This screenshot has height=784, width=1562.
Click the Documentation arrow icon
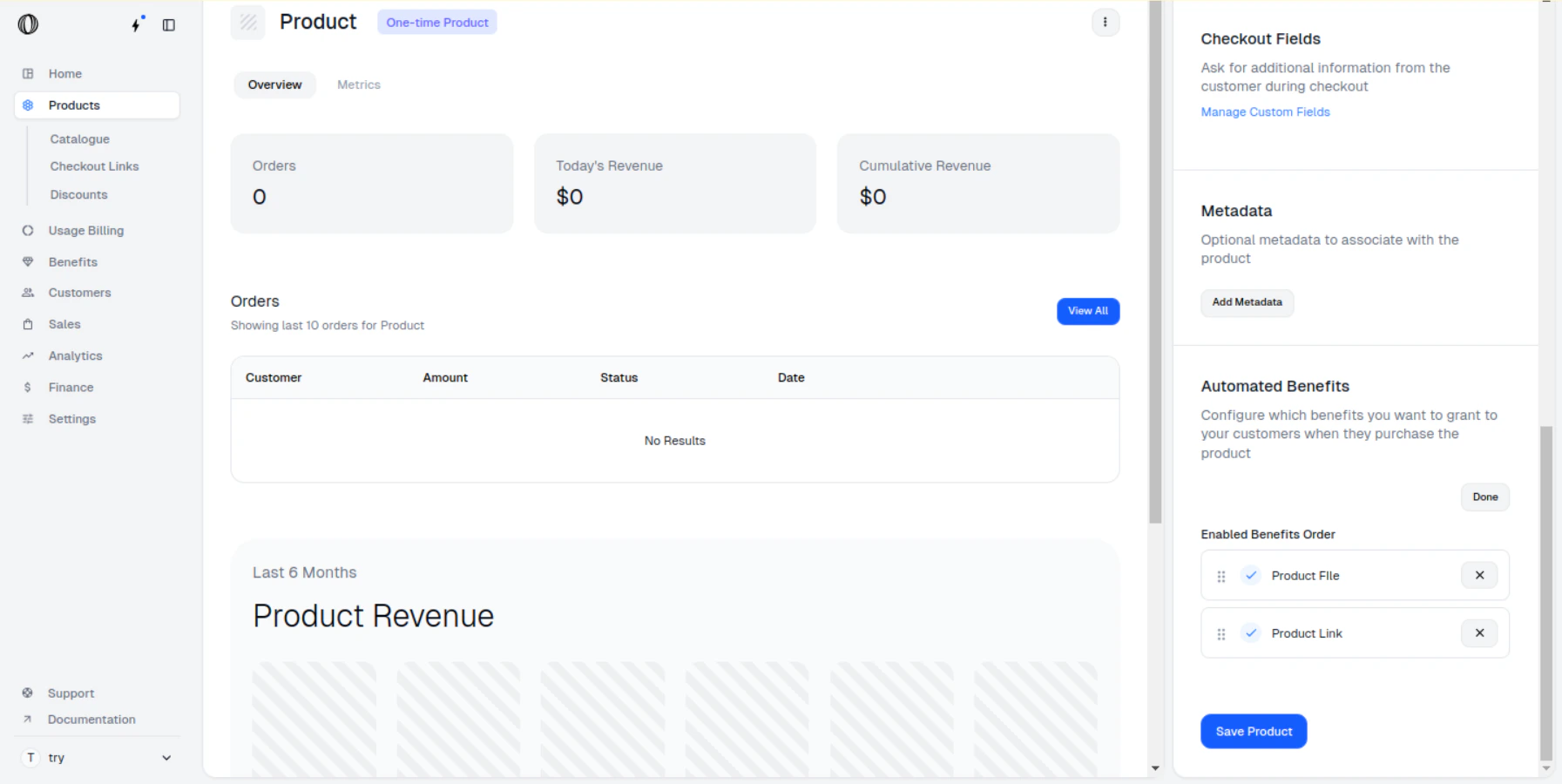point(28,720)
